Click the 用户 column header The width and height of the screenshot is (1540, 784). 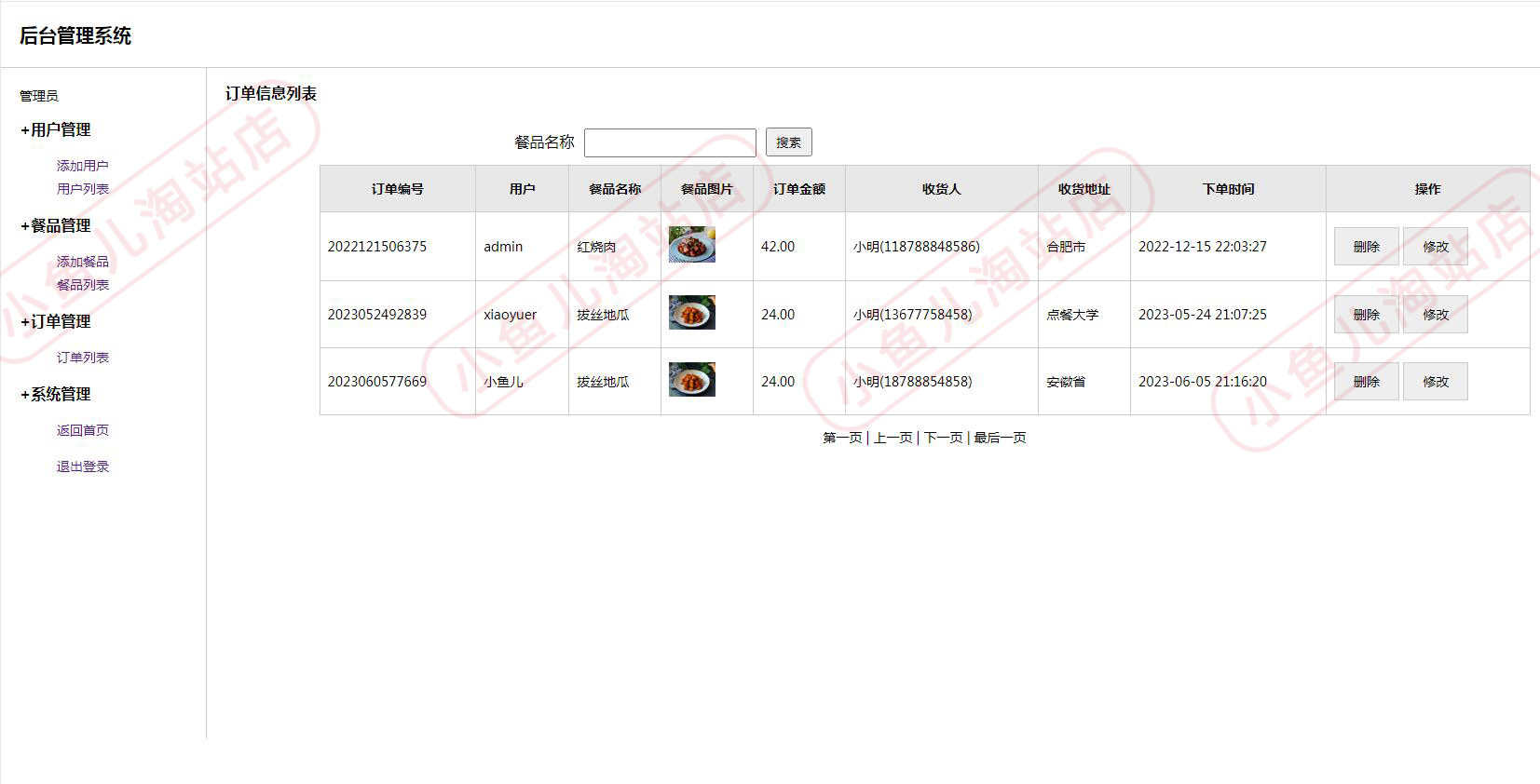point(522,189)
